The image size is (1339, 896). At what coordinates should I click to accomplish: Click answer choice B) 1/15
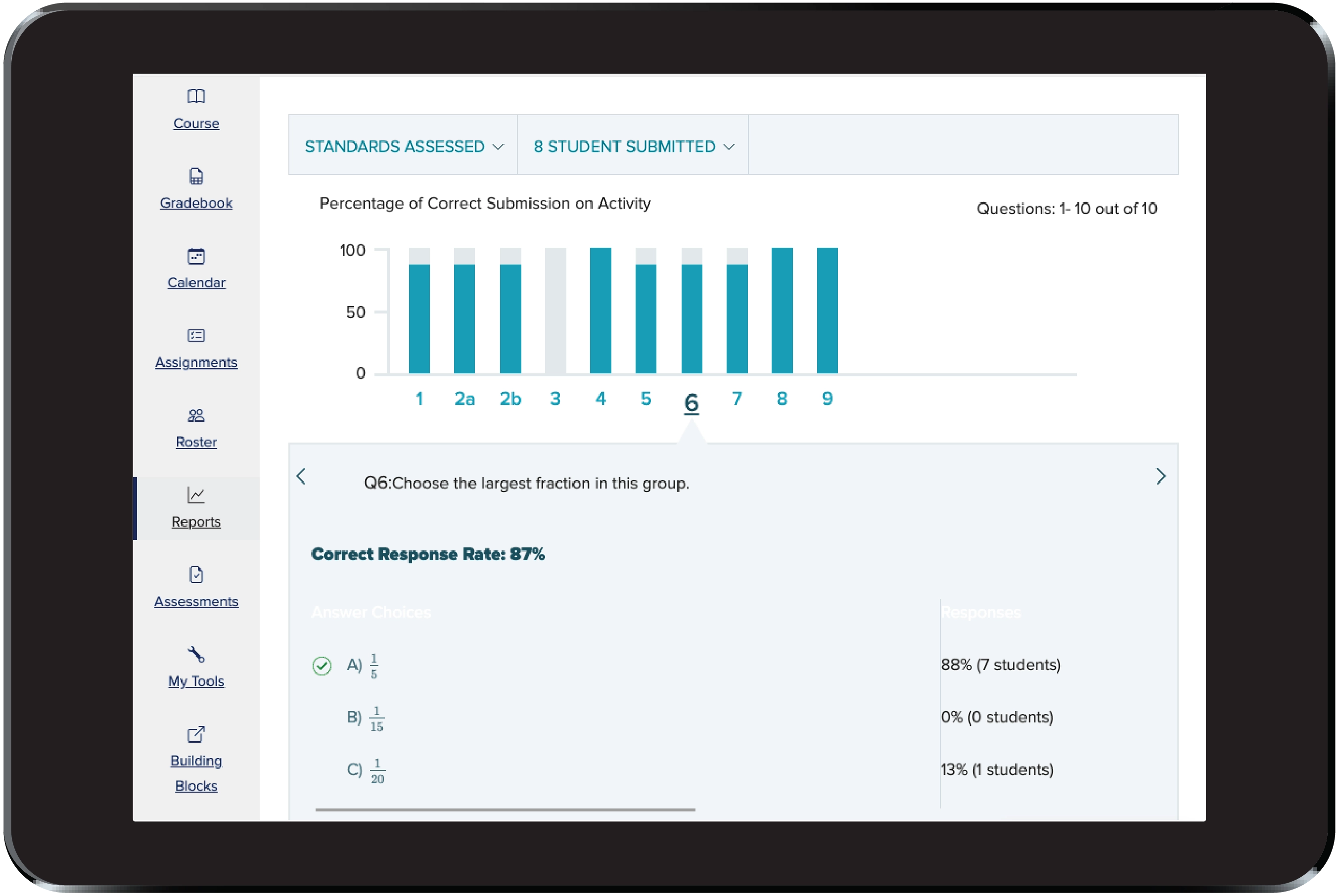[366, 718]
